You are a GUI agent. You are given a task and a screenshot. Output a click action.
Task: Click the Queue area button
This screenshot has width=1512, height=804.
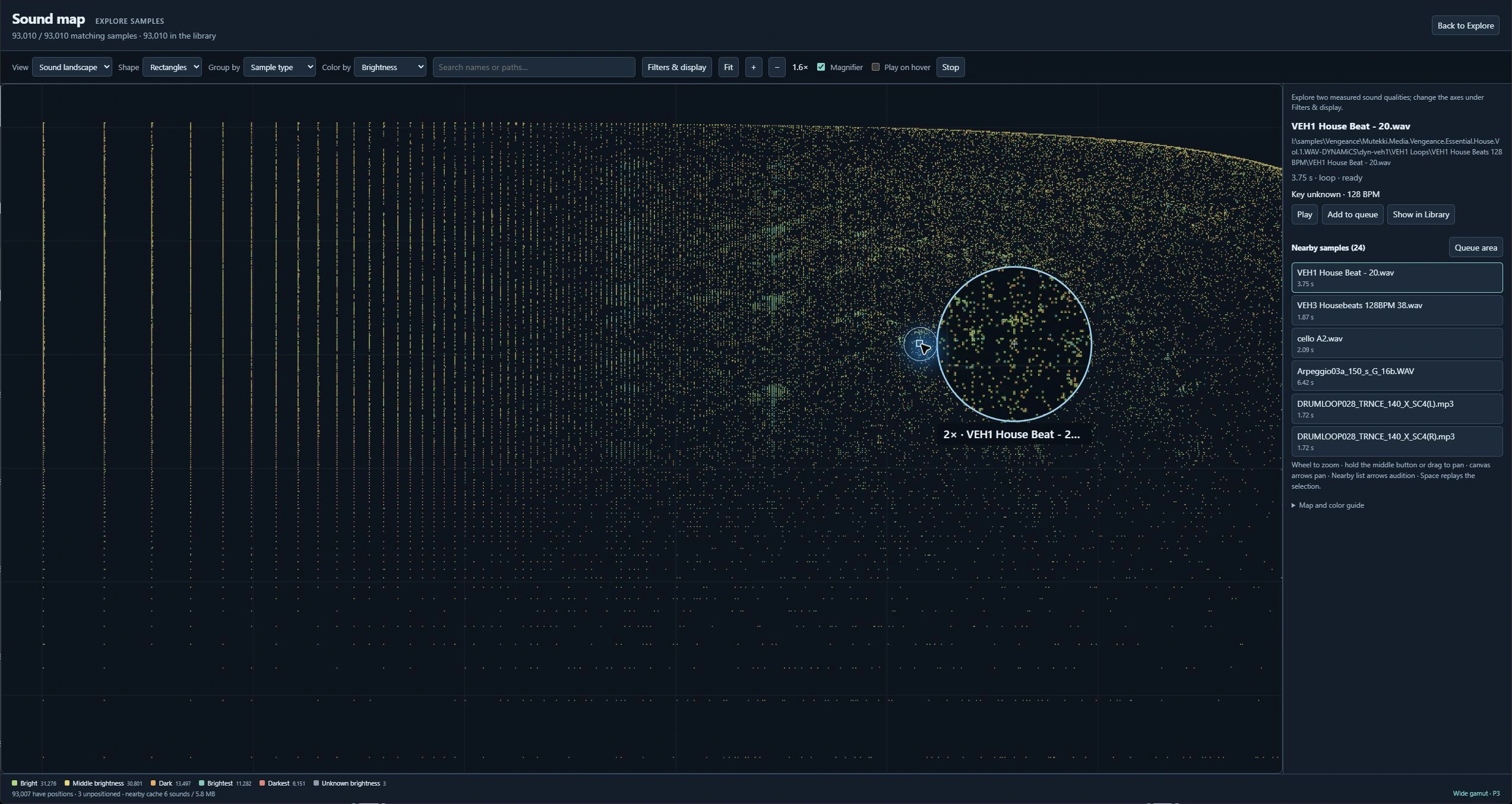point(1475,248)
